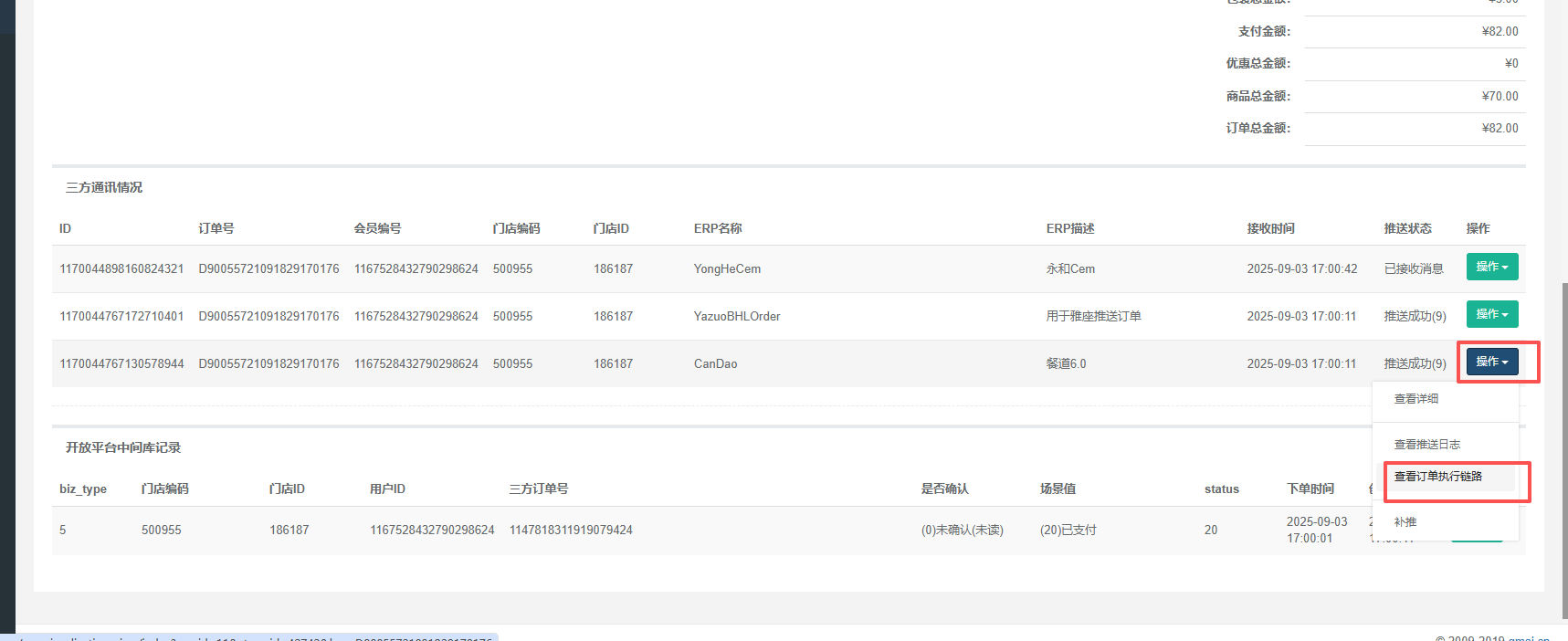Click the 已接收消息 status in first row
The width and height of the screenshot is (1568, 641).
pos(1413,269)
